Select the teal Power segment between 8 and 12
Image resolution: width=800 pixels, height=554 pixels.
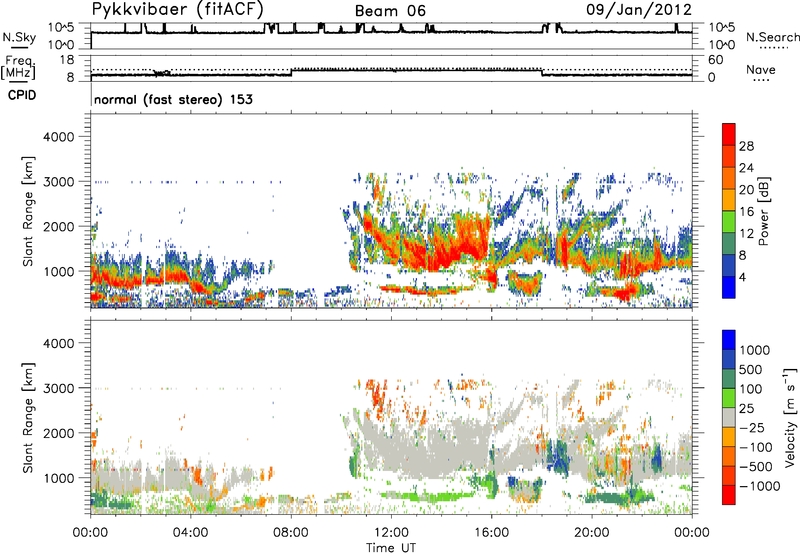pos(729,243)
